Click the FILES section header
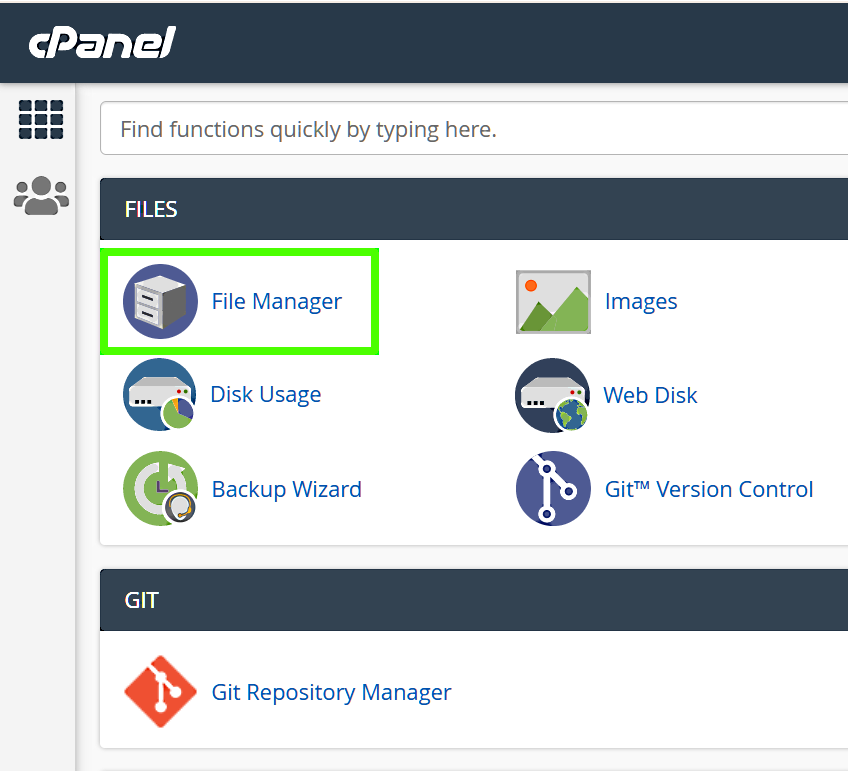 point(151,209)
